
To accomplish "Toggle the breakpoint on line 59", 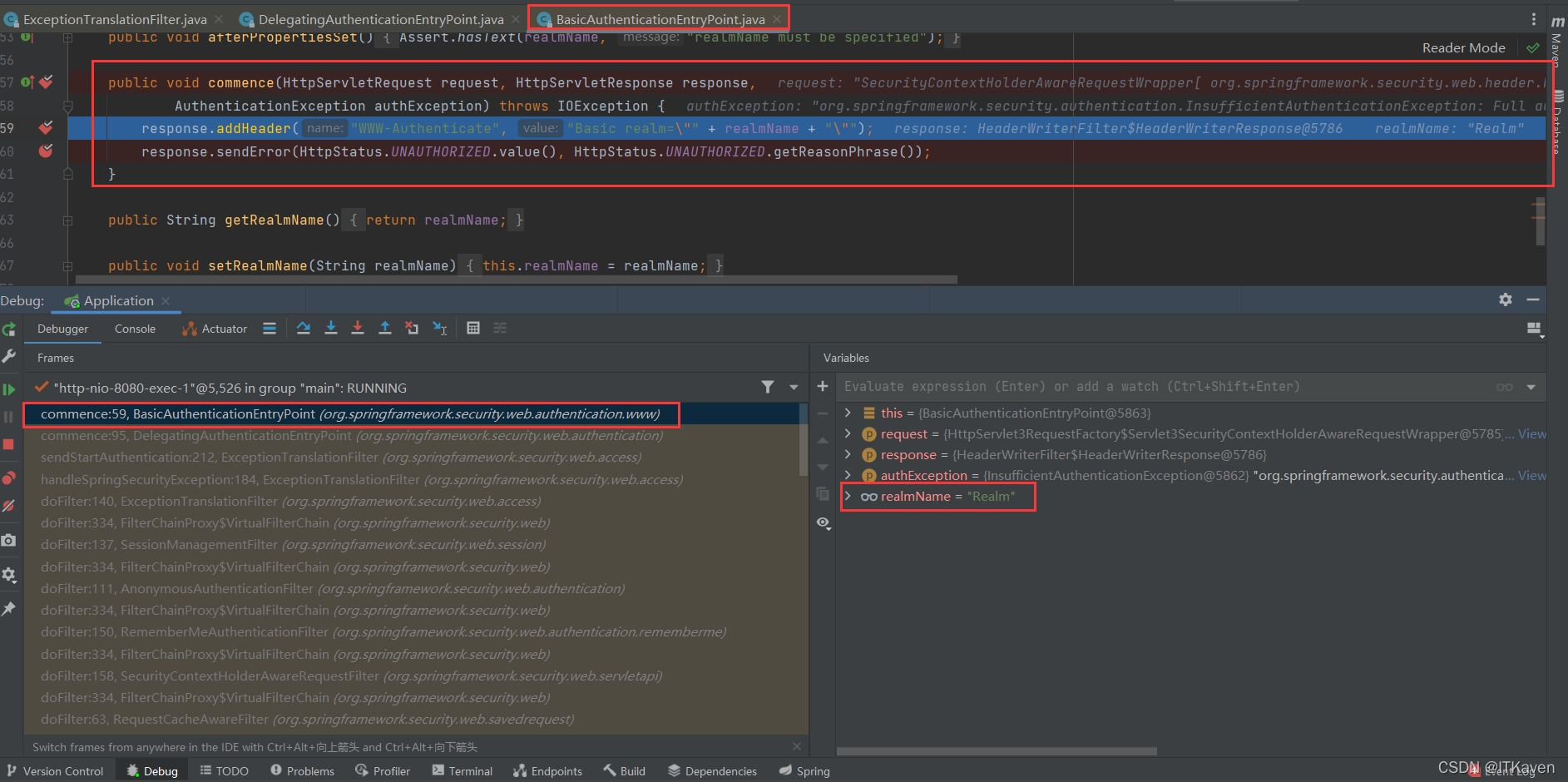I will click(x=45, y=127).
